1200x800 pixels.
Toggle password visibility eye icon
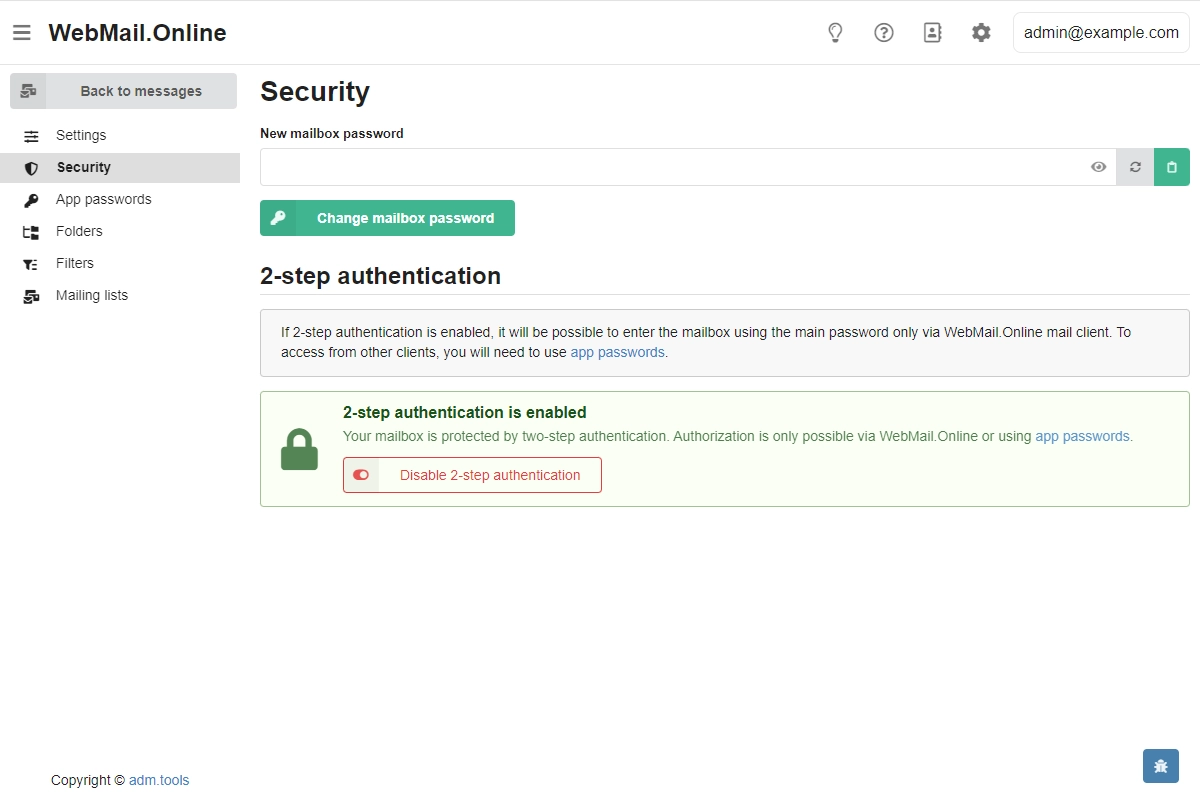coord(1098,167)
